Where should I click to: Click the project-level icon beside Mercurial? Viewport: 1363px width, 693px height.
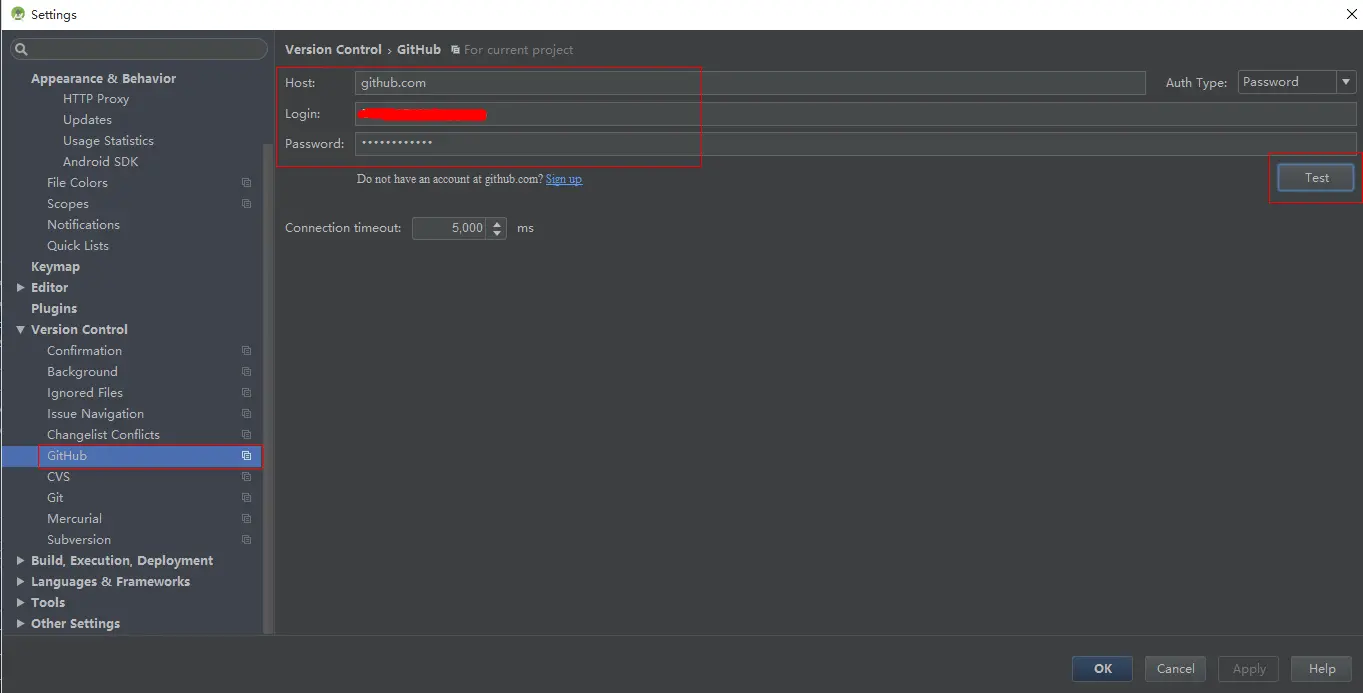pos(246,519)
